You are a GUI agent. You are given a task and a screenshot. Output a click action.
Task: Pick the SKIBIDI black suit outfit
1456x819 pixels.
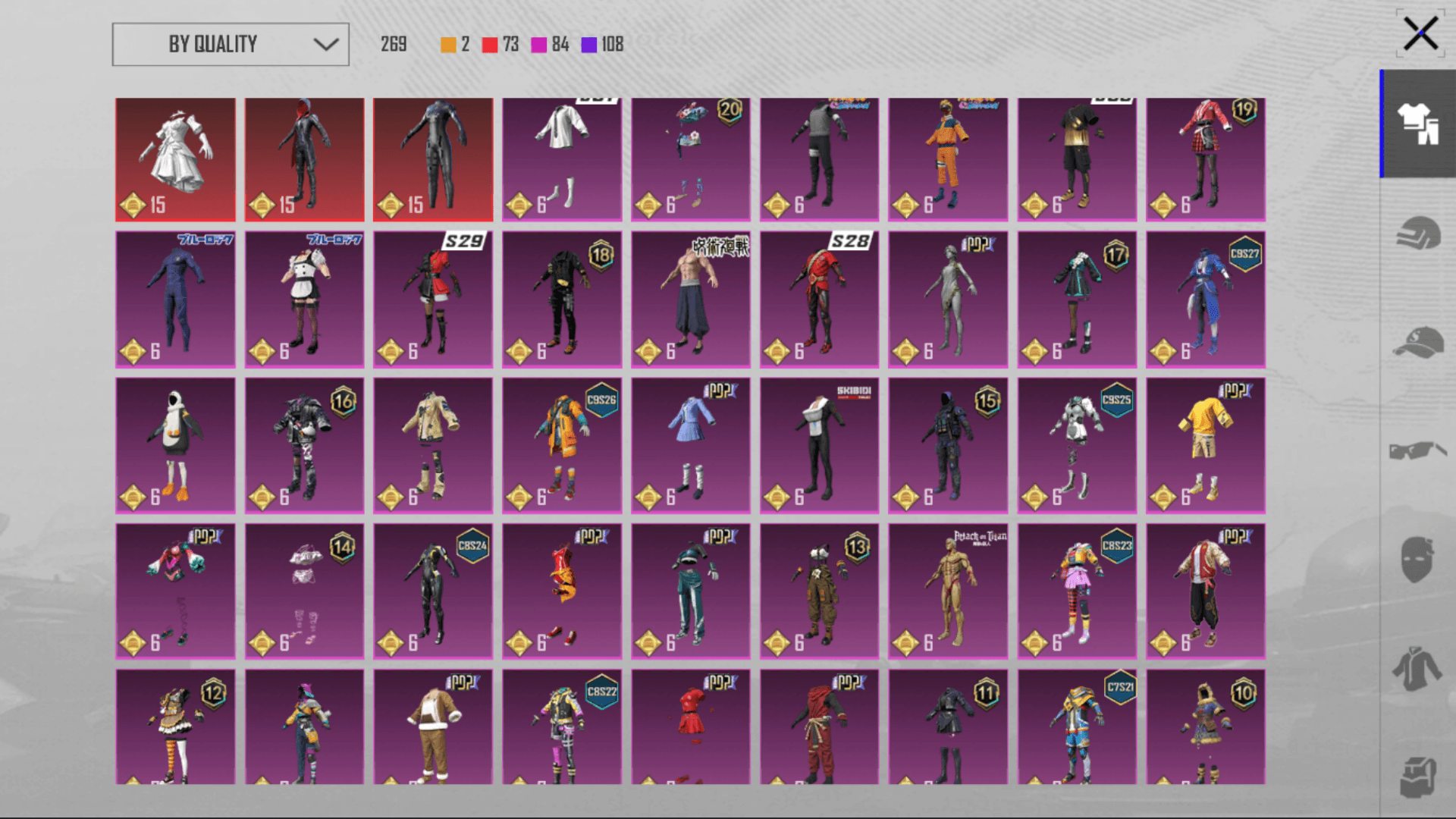click(819, 445)
